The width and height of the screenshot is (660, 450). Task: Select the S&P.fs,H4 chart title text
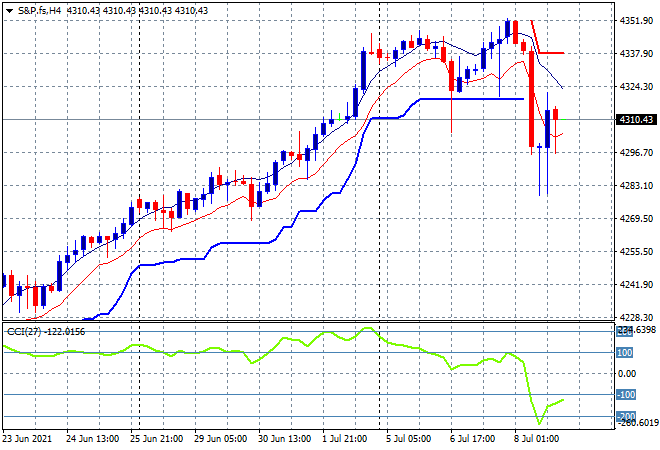coord(40,11)
